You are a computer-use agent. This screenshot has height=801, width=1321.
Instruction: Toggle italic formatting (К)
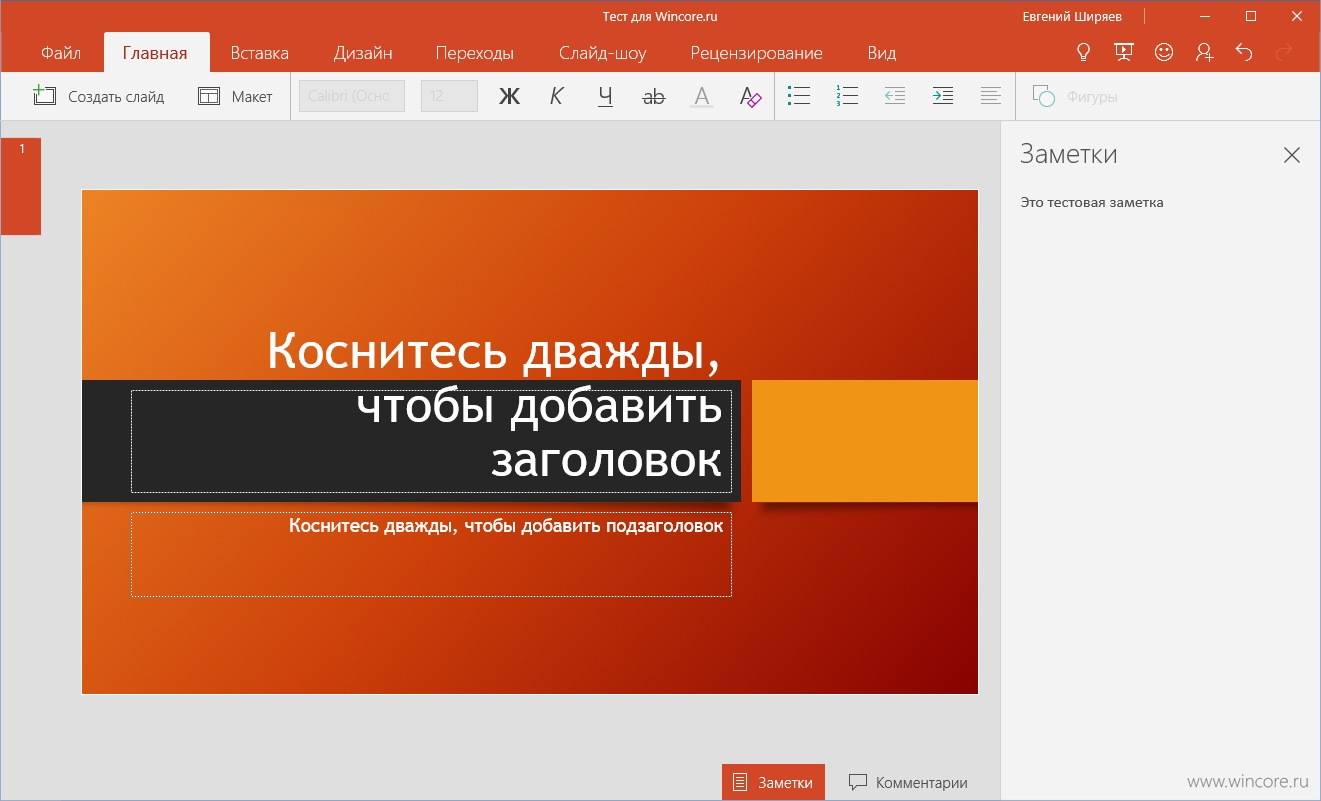pyautogui.click(x=558, y=97)
